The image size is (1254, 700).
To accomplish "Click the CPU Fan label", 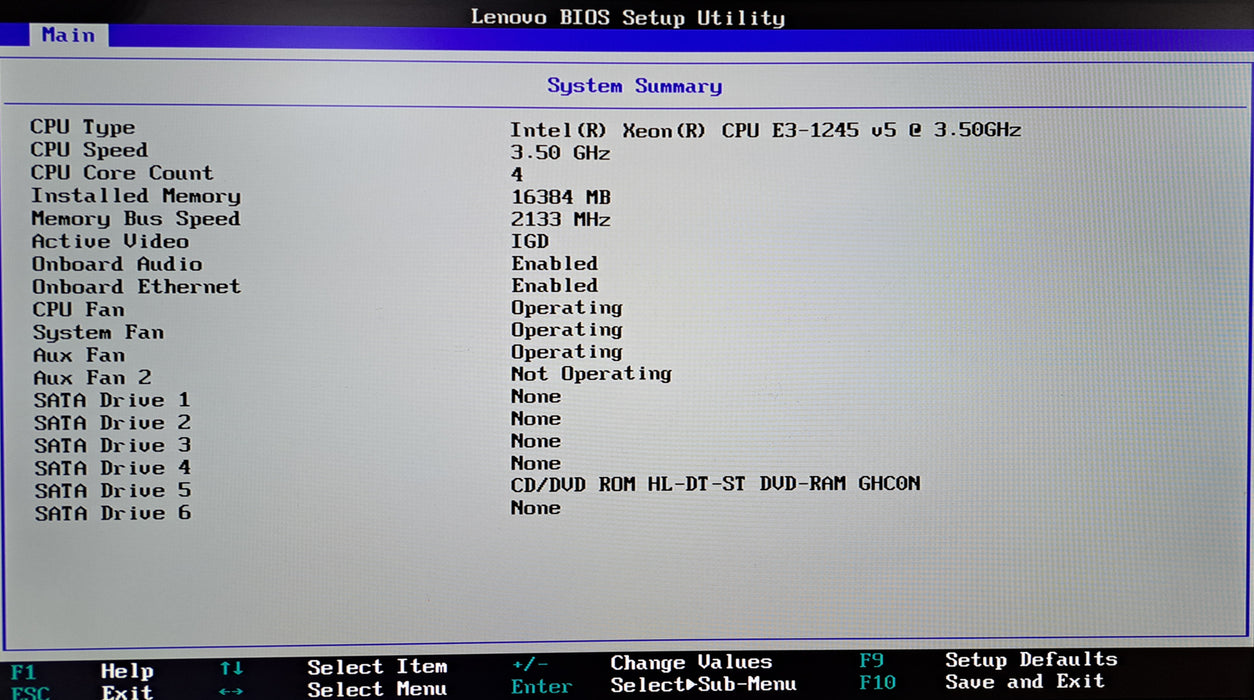I will [79, 310].
